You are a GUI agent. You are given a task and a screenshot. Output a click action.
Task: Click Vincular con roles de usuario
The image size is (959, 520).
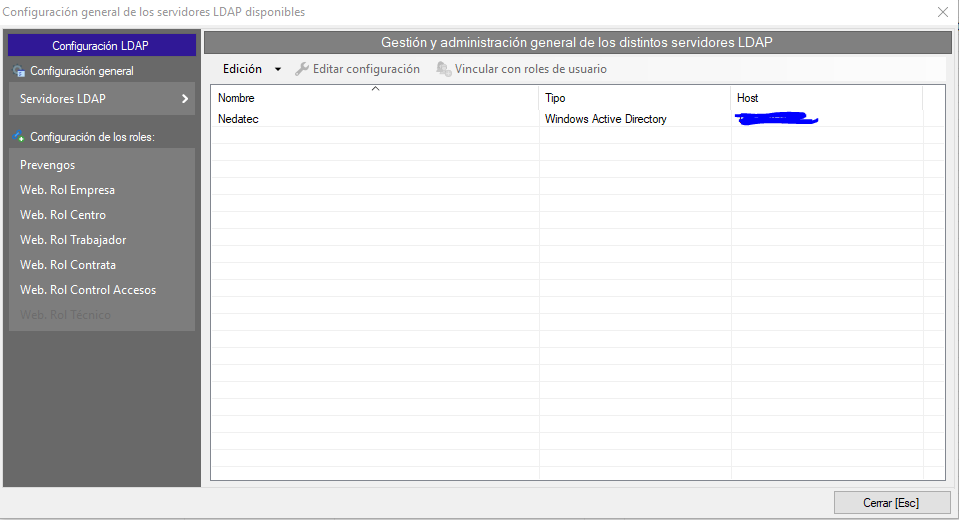(x=530, y=69)
